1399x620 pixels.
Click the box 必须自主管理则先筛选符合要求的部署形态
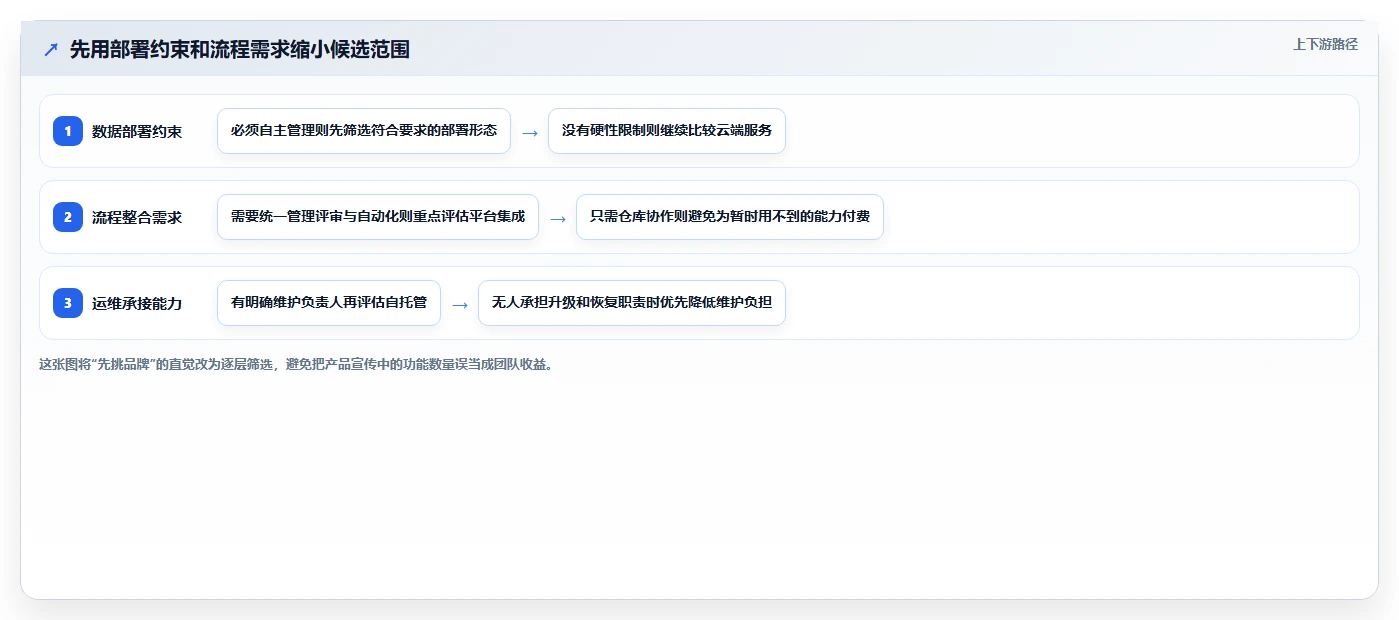[364, 131]
